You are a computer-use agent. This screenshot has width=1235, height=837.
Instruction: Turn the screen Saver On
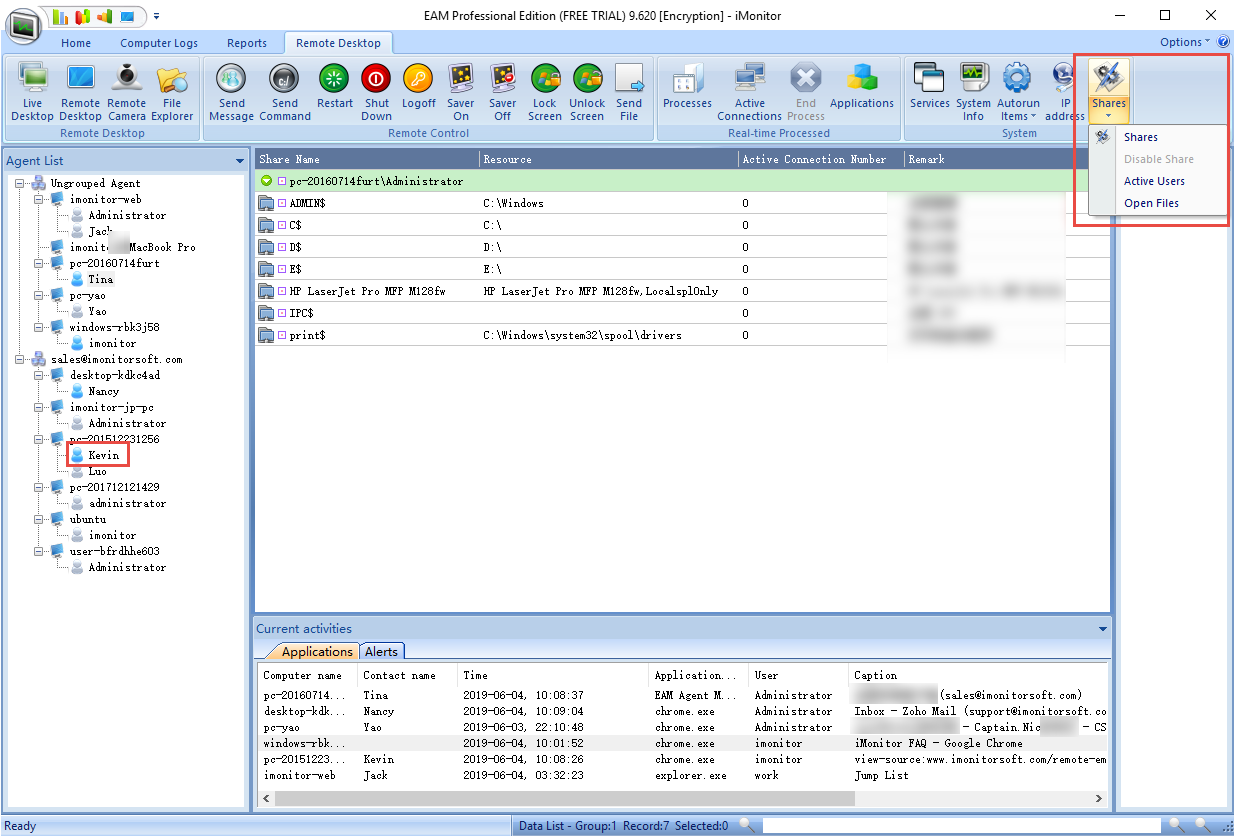[x=461, y=92]
